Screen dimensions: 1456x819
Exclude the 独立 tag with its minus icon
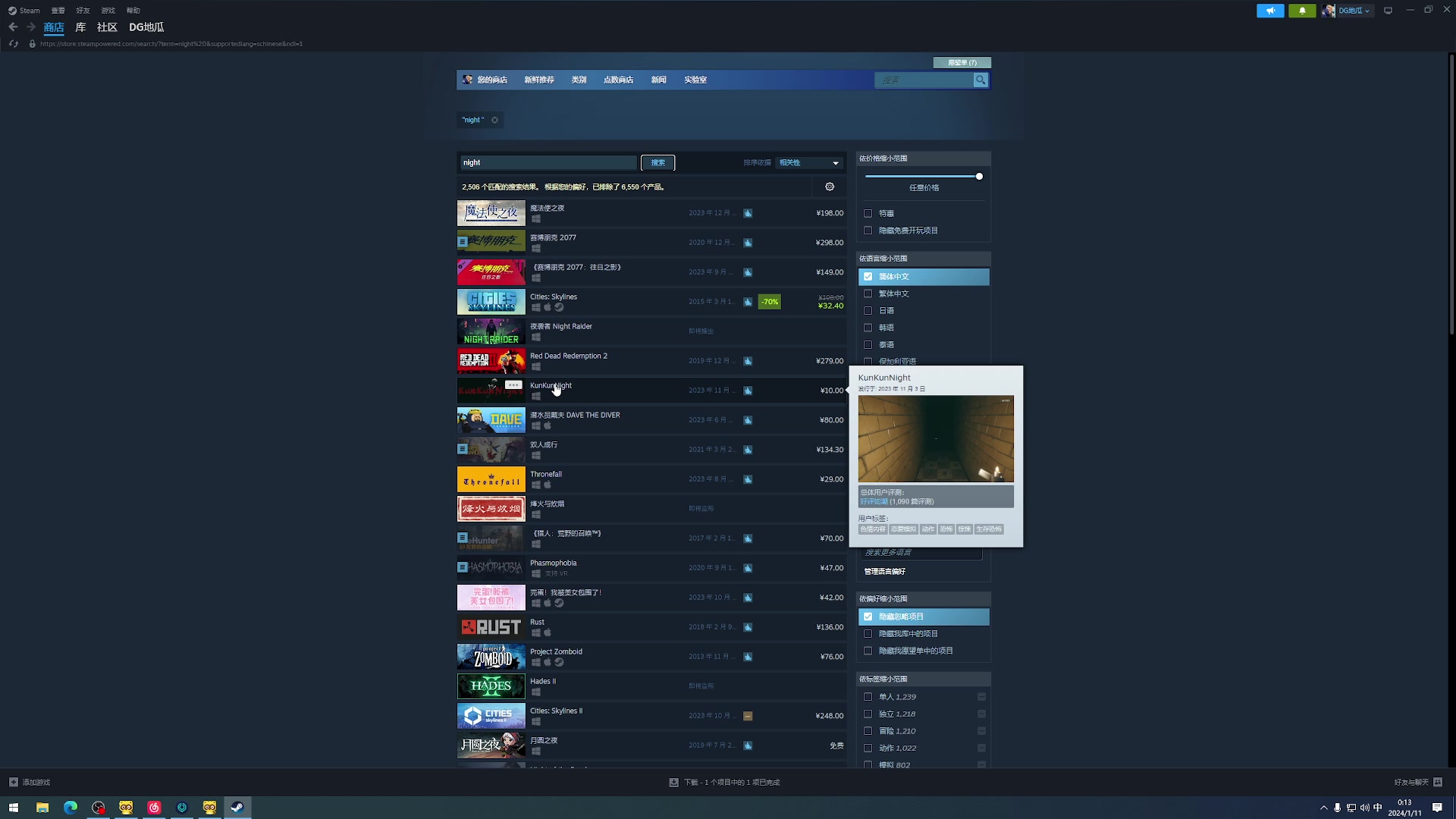click(x=981, y=714)
